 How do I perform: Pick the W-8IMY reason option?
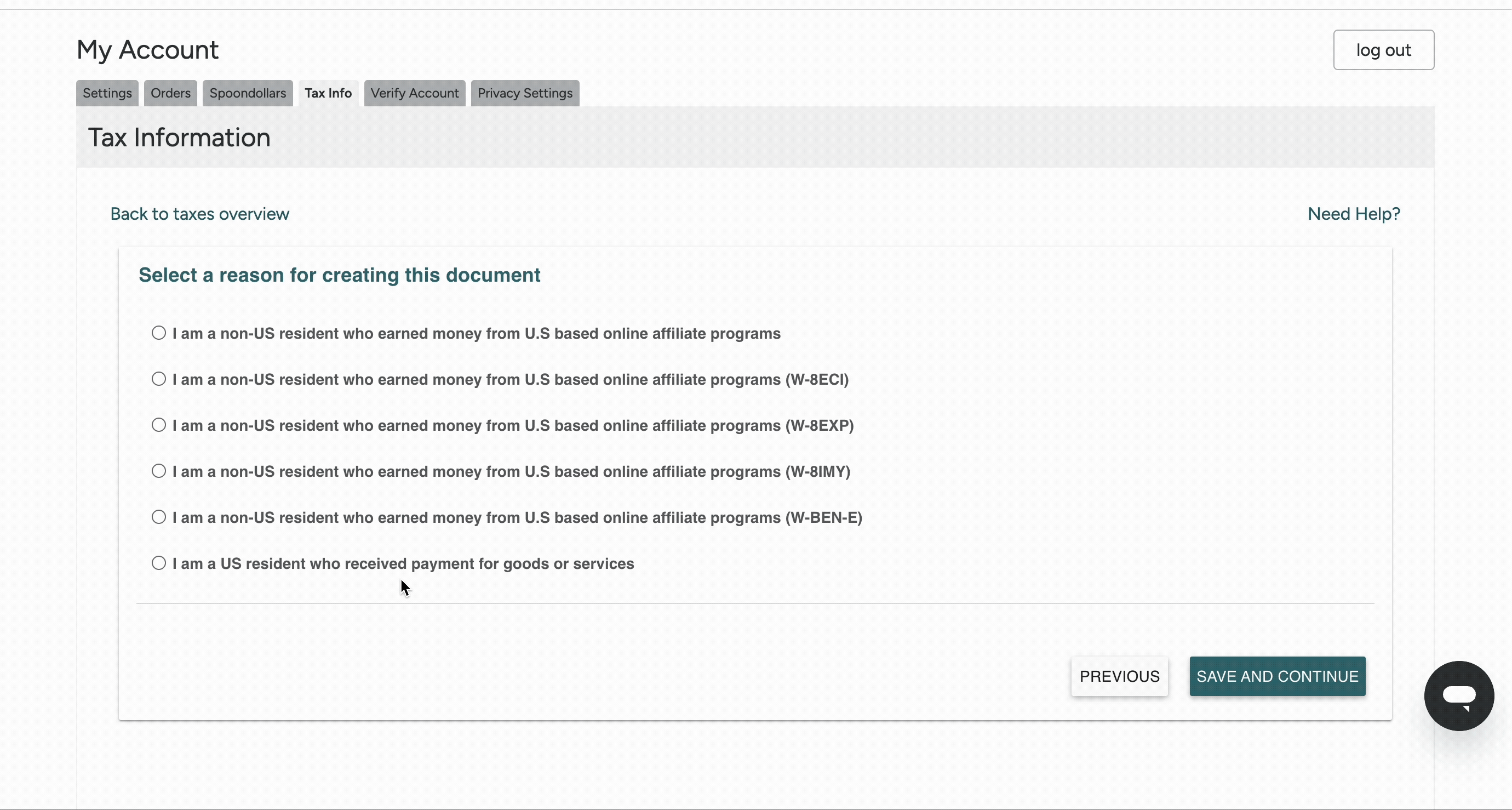[x=158, y=471]
